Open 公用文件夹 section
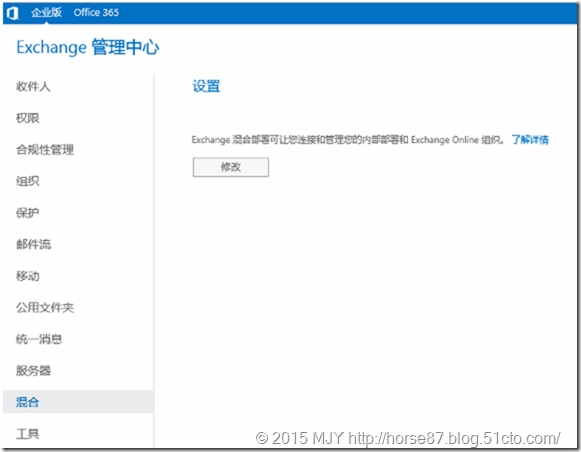The image size is (581, 452). tap(45, 307)
